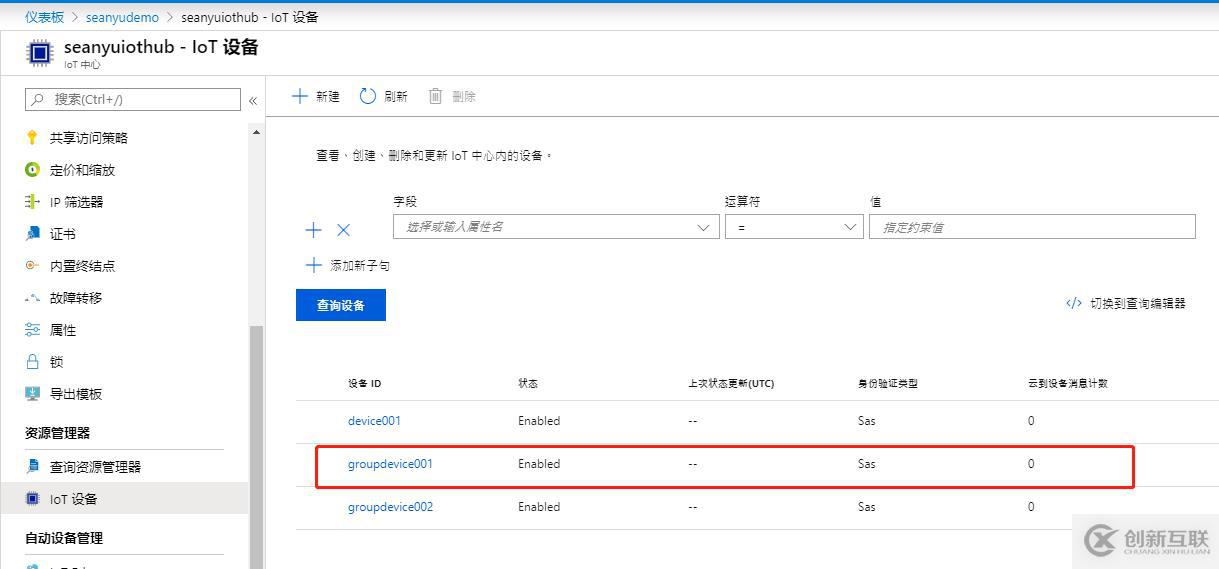The width and height of the screenshot is (1219, 569).
Task: Open 属性 in the sidebar menu
Action: (x=63, y=330)
